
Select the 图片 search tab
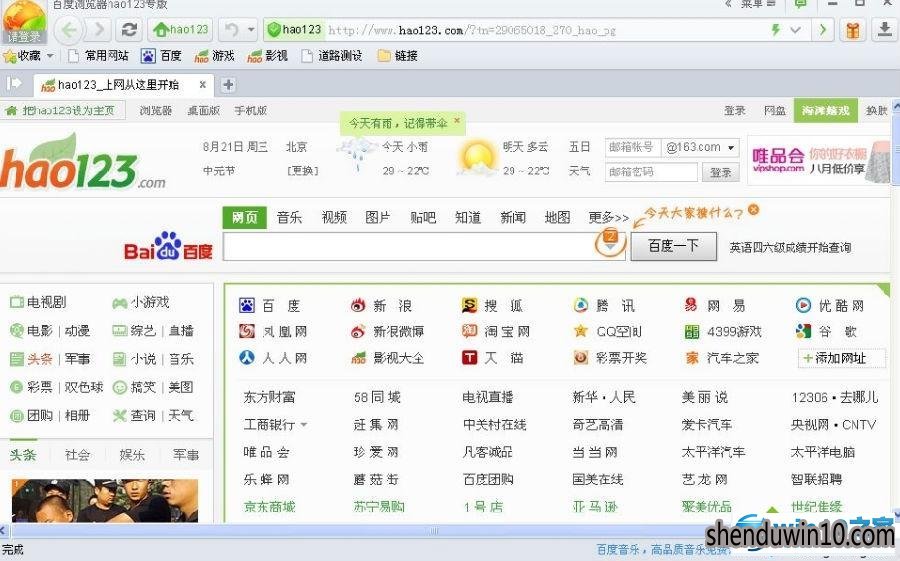[x=378, y=218]
